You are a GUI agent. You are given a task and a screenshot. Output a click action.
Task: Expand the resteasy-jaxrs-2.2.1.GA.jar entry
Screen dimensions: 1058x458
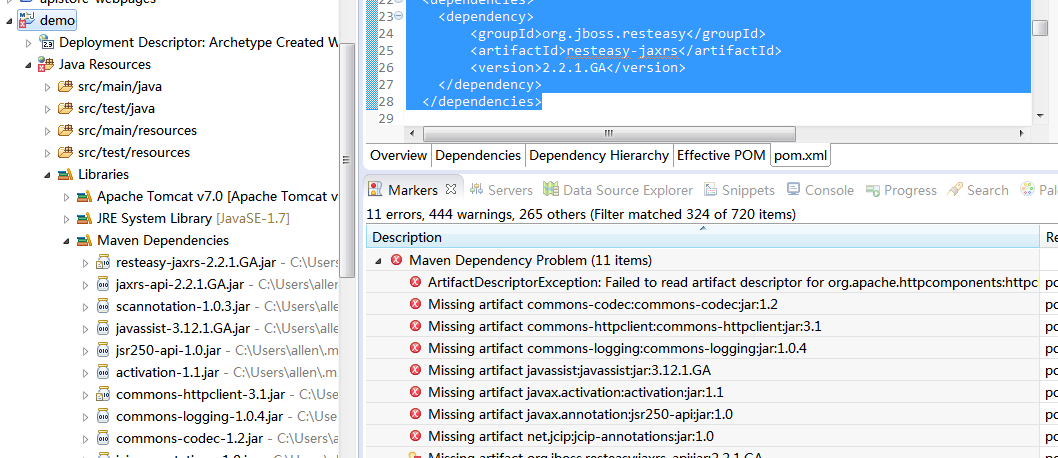coord(85,263)
